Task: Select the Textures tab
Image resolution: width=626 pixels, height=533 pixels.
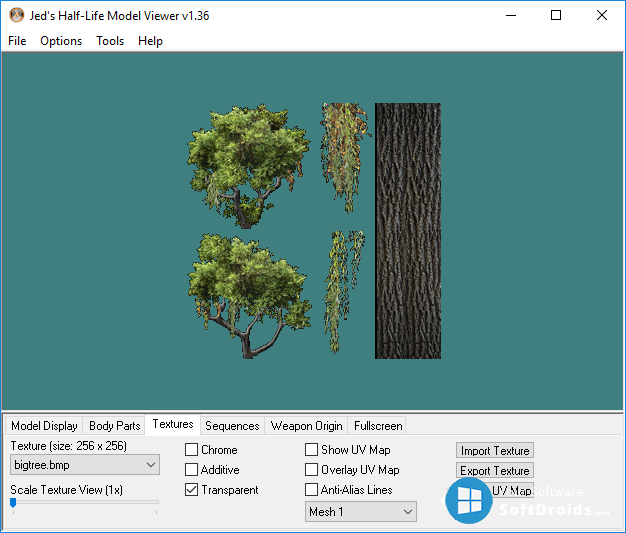Action: 173,424
